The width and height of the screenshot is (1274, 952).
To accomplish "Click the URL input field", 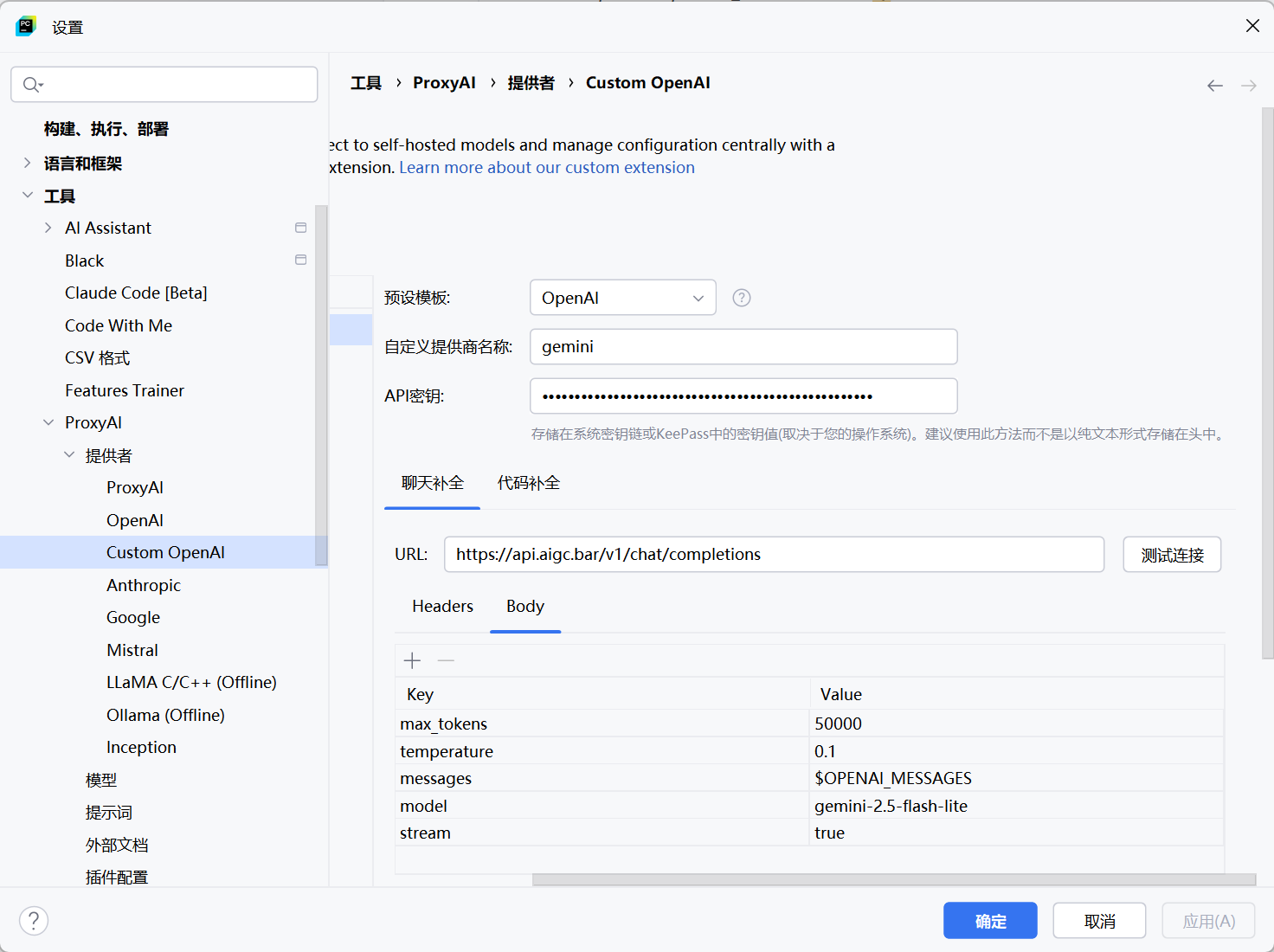I will 774,555.
